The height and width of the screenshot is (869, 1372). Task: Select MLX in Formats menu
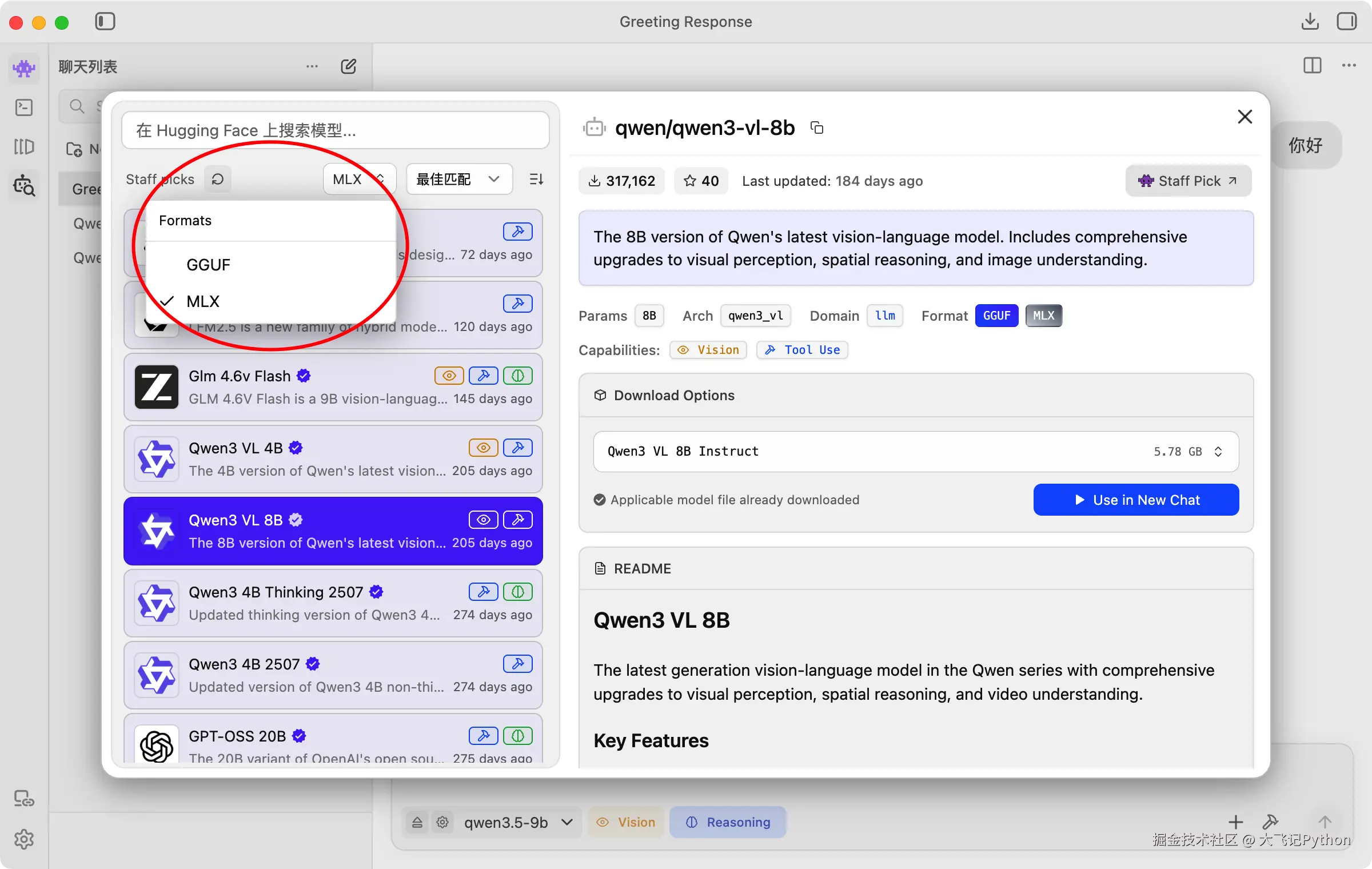coord(271,301)
